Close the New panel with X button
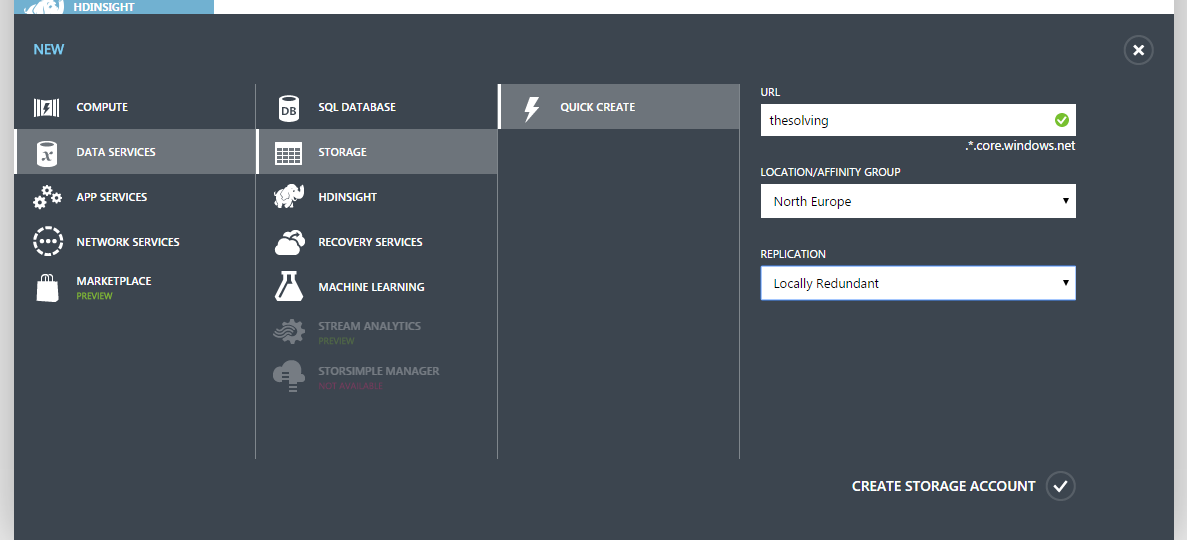Viewport: 1187px width, 540px height. click(x=1138, y=50)
